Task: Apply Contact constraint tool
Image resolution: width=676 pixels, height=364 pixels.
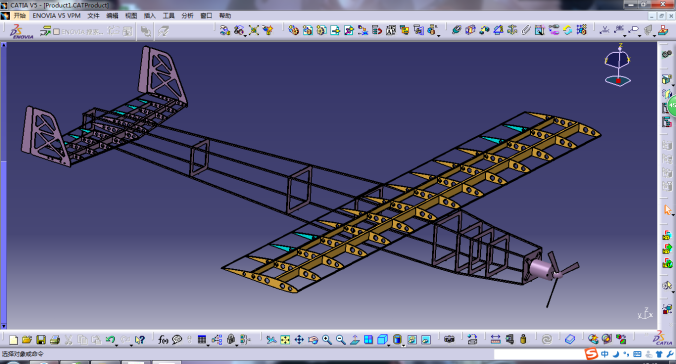Action: pos(470,30)
